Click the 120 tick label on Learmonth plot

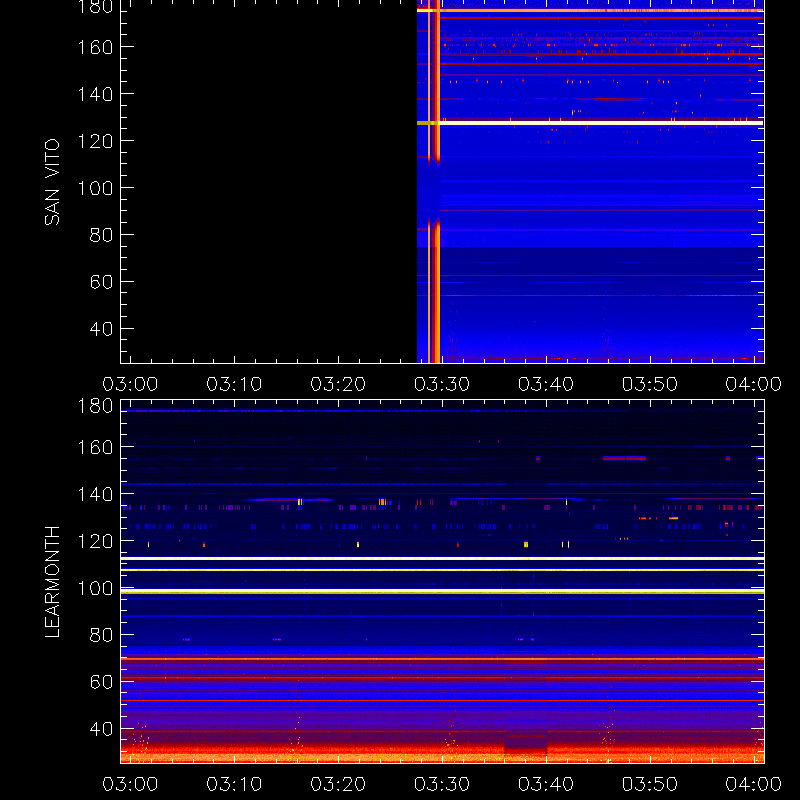[x=95, y=541]
